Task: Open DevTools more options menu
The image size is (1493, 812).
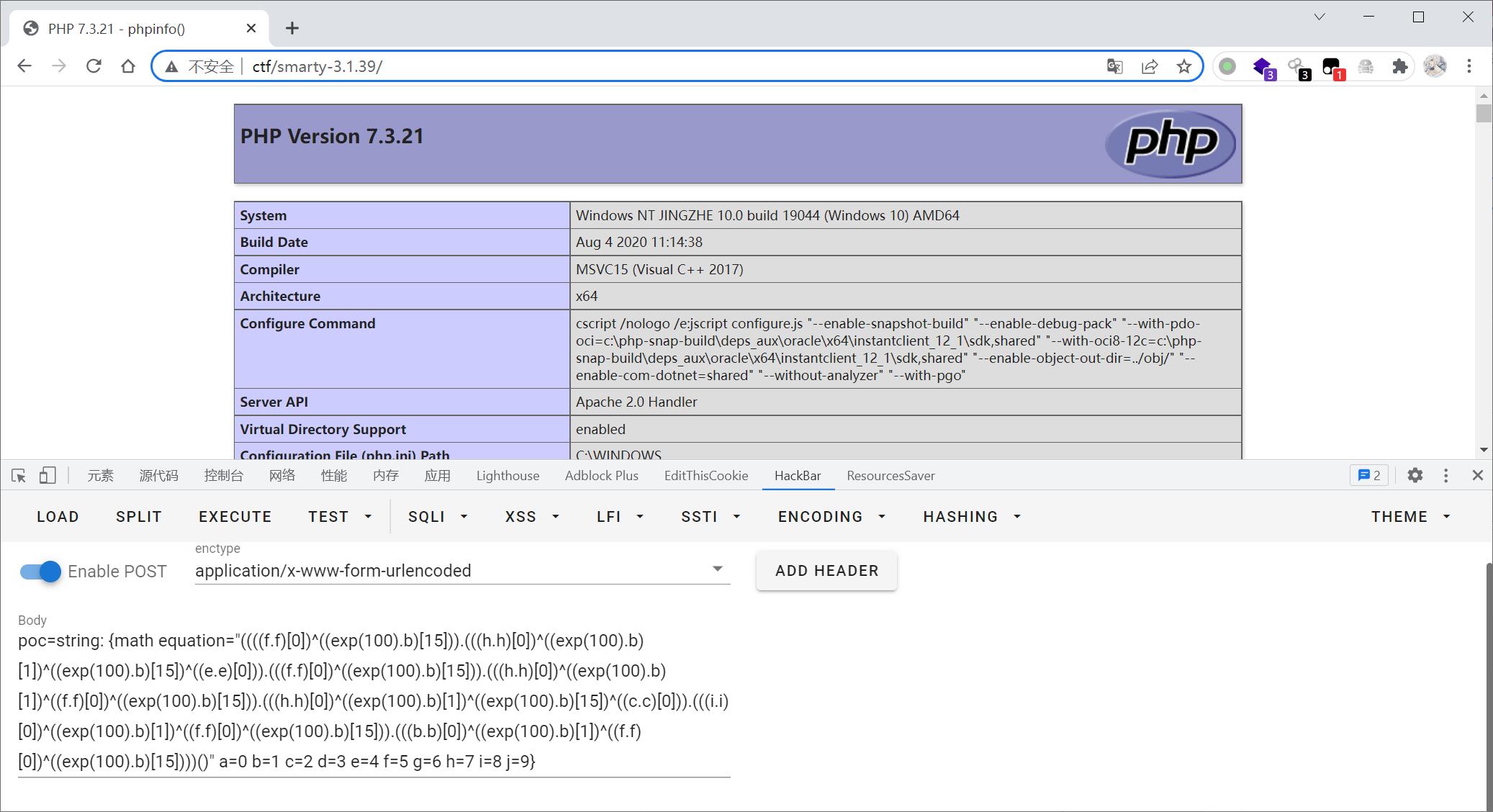Action: point(1445,476)
